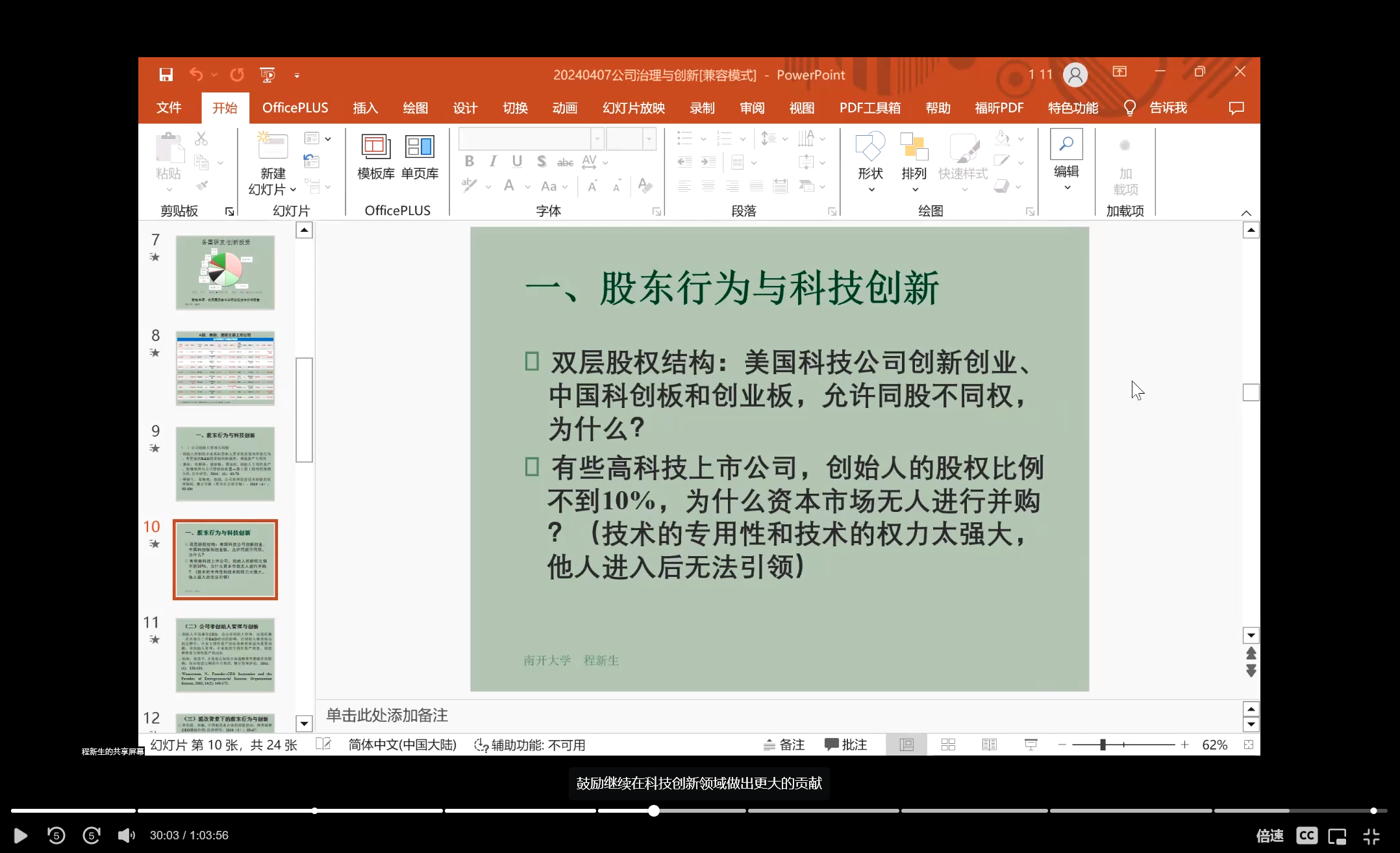Toggle closed captions CC button
The width and height of the screenshot is (1400, 853).
[1306, 835]
